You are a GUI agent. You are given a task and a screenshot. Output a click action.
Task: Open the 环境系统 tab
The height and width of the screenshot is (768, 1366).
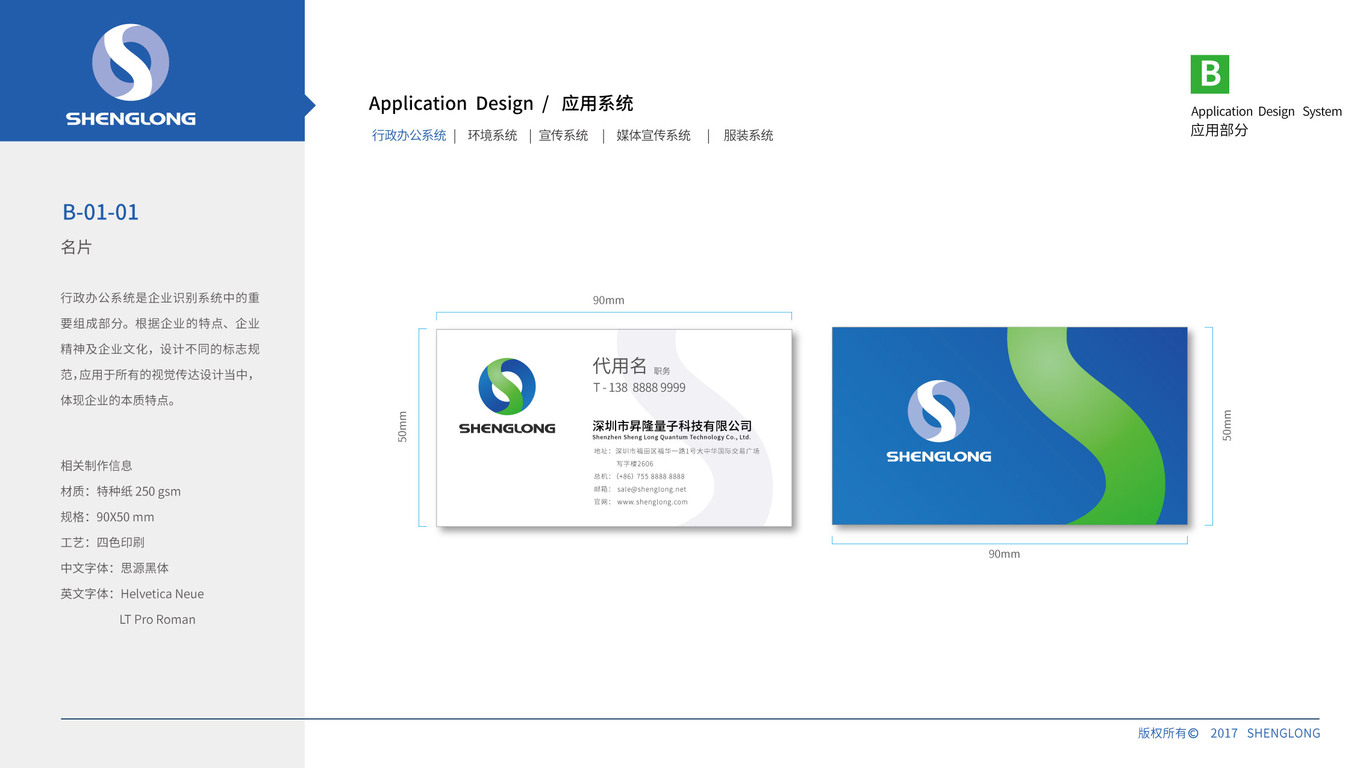(x=492, y=135)
